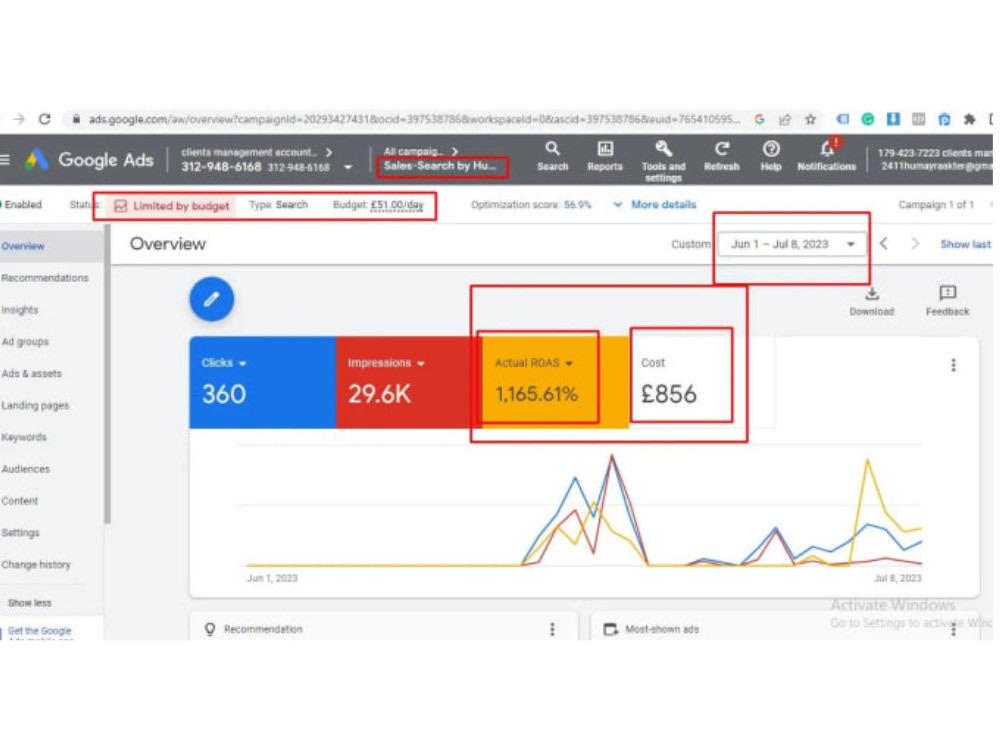Image resolution: width=1000 pixels, height=750 pixels.
Task: Click the share page icon in address bar
Action: coord(785,119)
